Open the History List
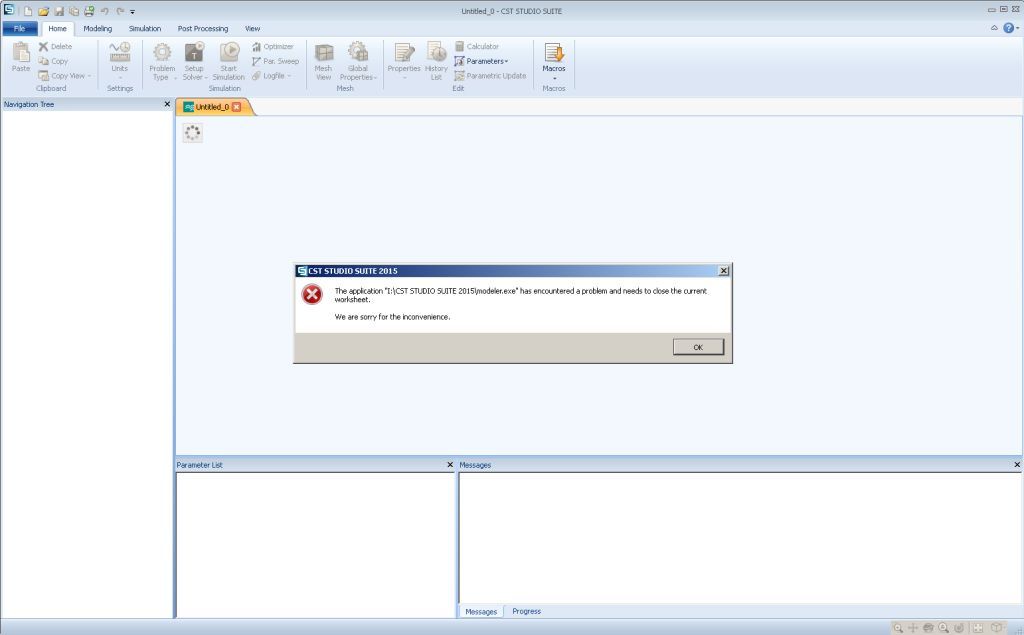 coord(436,61)
